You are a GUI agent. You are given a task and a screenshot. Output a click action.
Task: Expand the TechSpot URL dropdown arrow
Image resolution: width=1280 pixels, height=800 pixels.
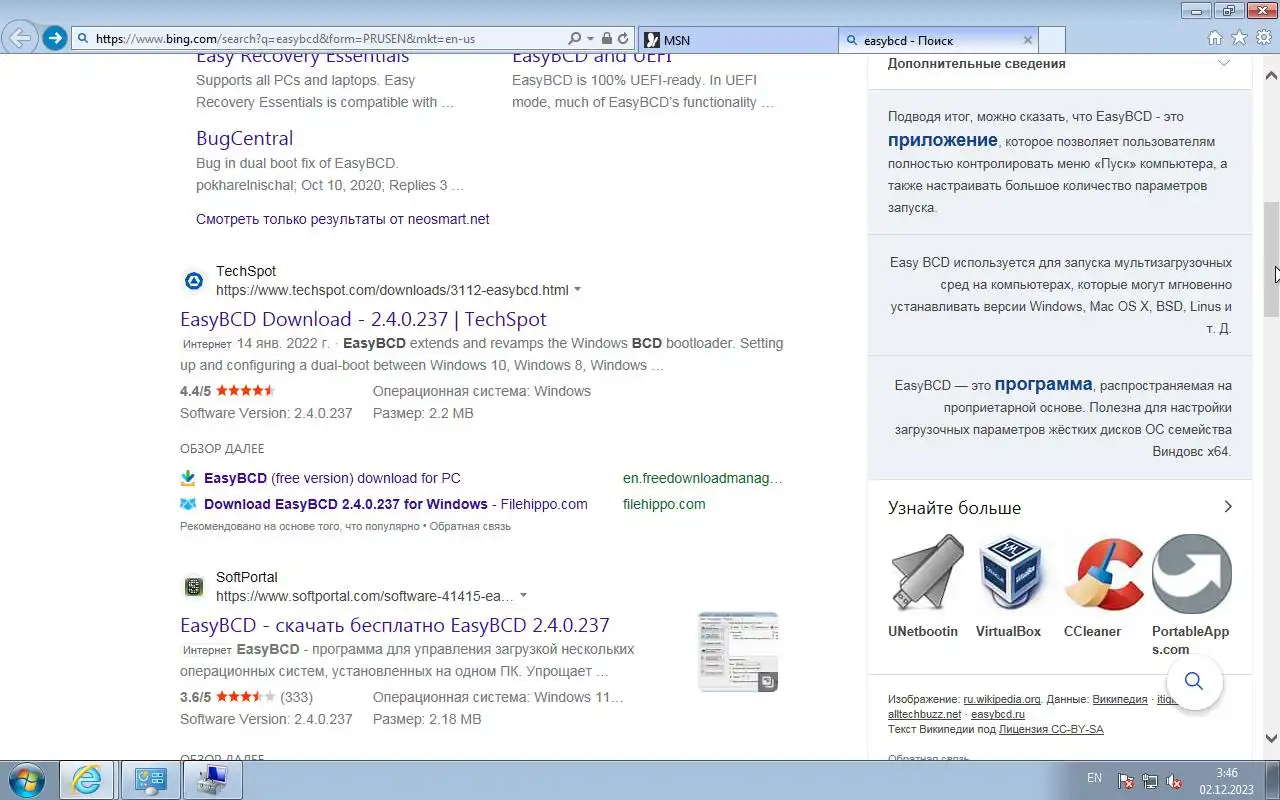pyautogui.click(x=577, y=290)
